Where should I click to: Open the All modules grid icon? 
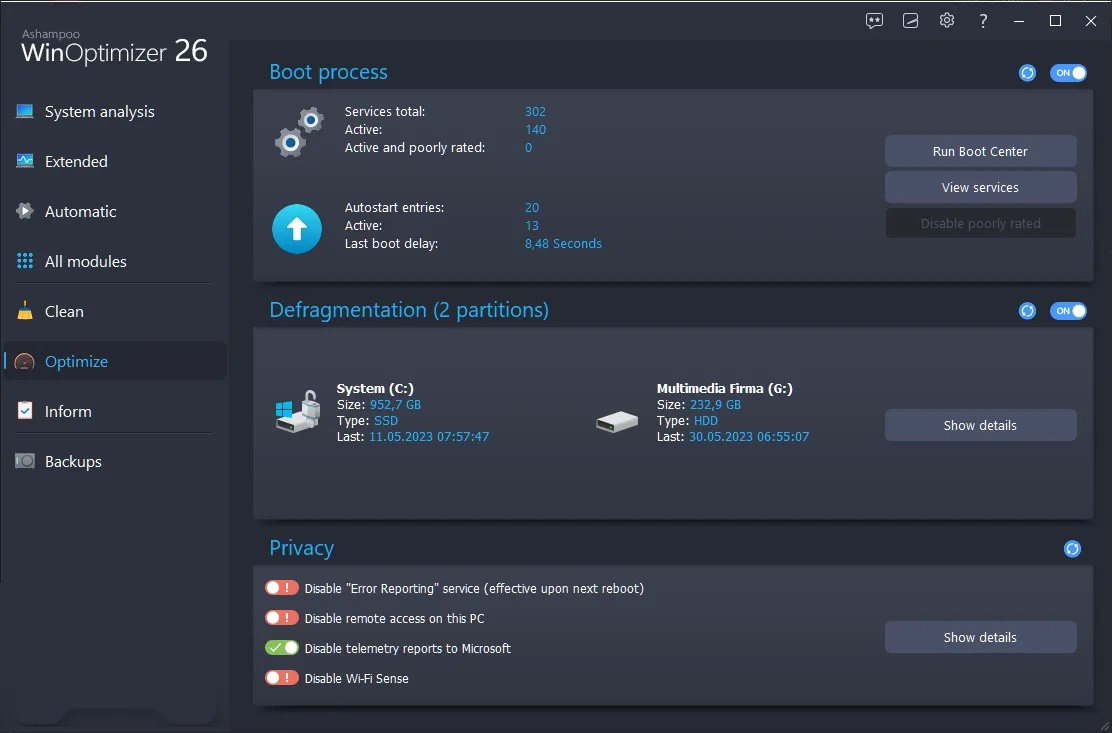pos(24,261)
